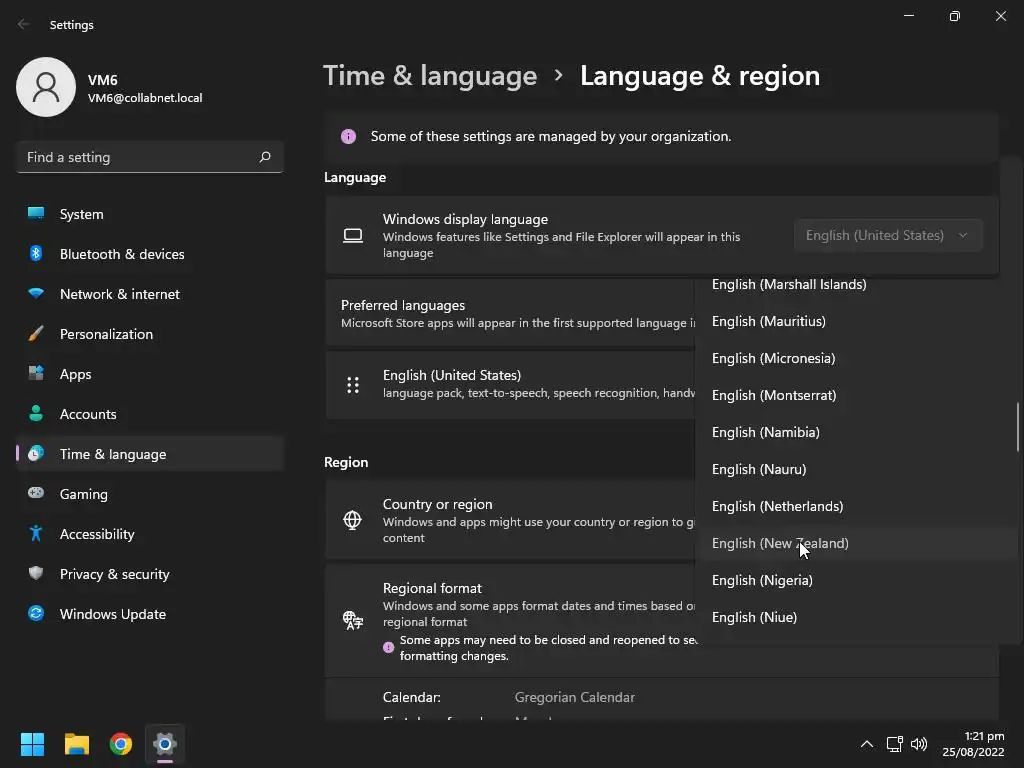The image size is (1024, 768).
Task: Click the Regional format language icon
Action: click(353, 620)
